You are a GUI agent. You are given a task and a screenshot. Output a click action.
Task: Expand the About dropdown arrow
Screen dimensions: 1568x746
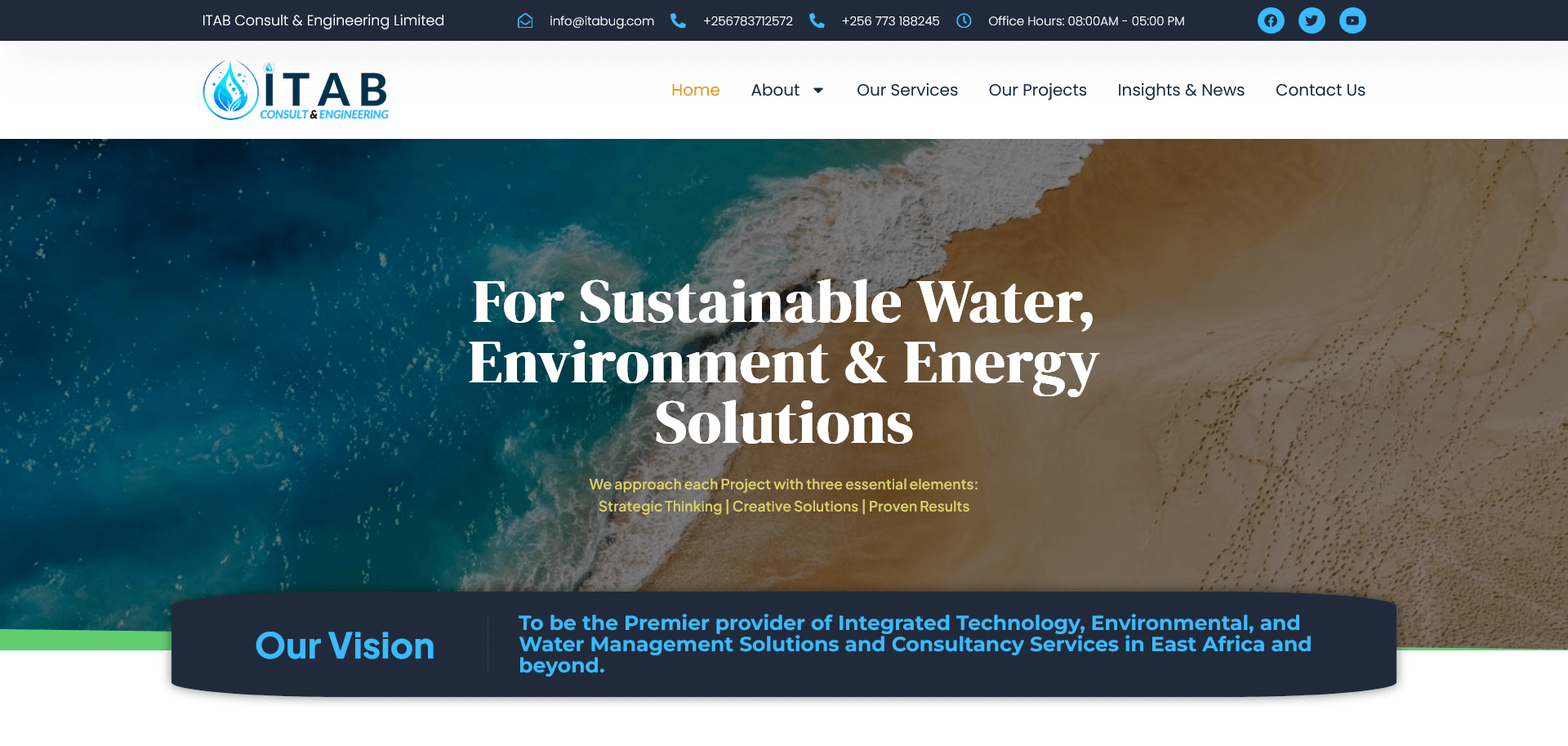pyautogui.click(x=818, y=91)
